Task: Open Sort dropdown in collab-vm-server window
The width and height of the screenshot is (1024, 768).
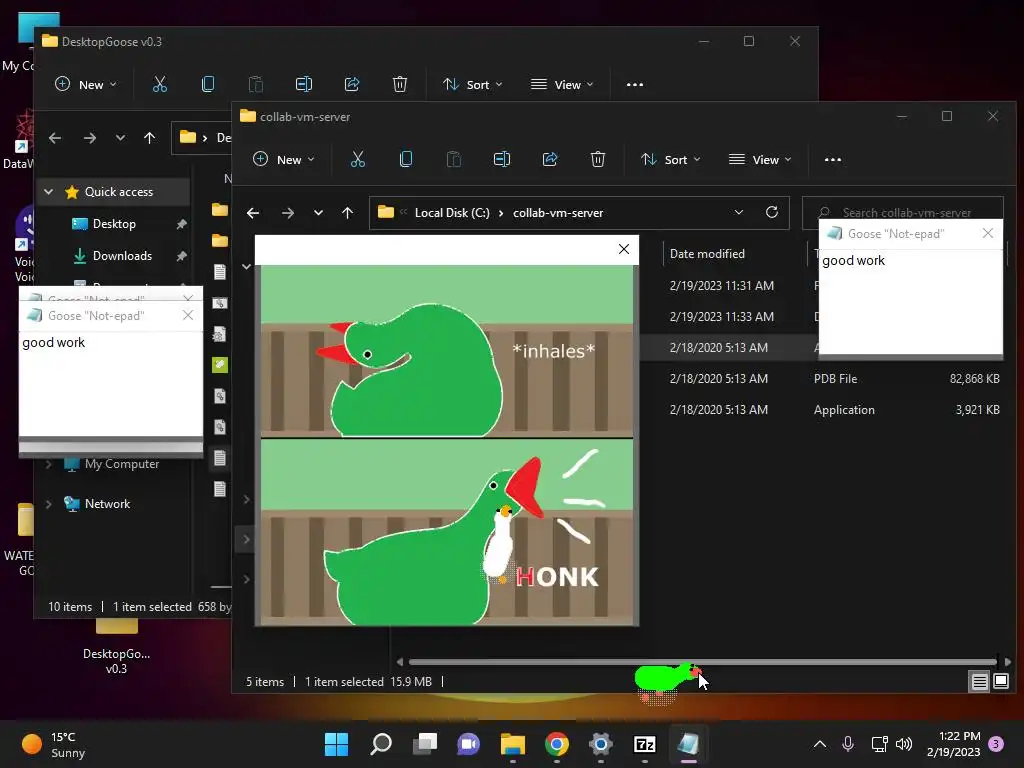Action: 671,159
